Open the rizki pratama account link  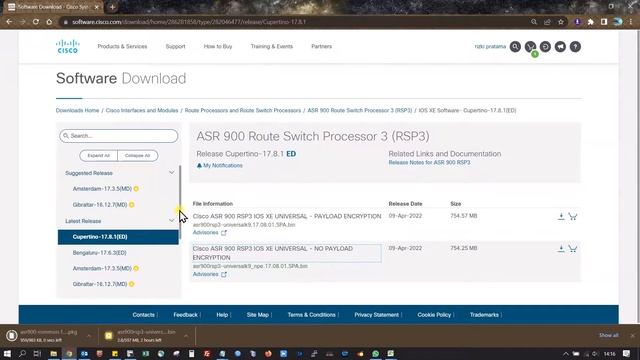coord(490,47)
